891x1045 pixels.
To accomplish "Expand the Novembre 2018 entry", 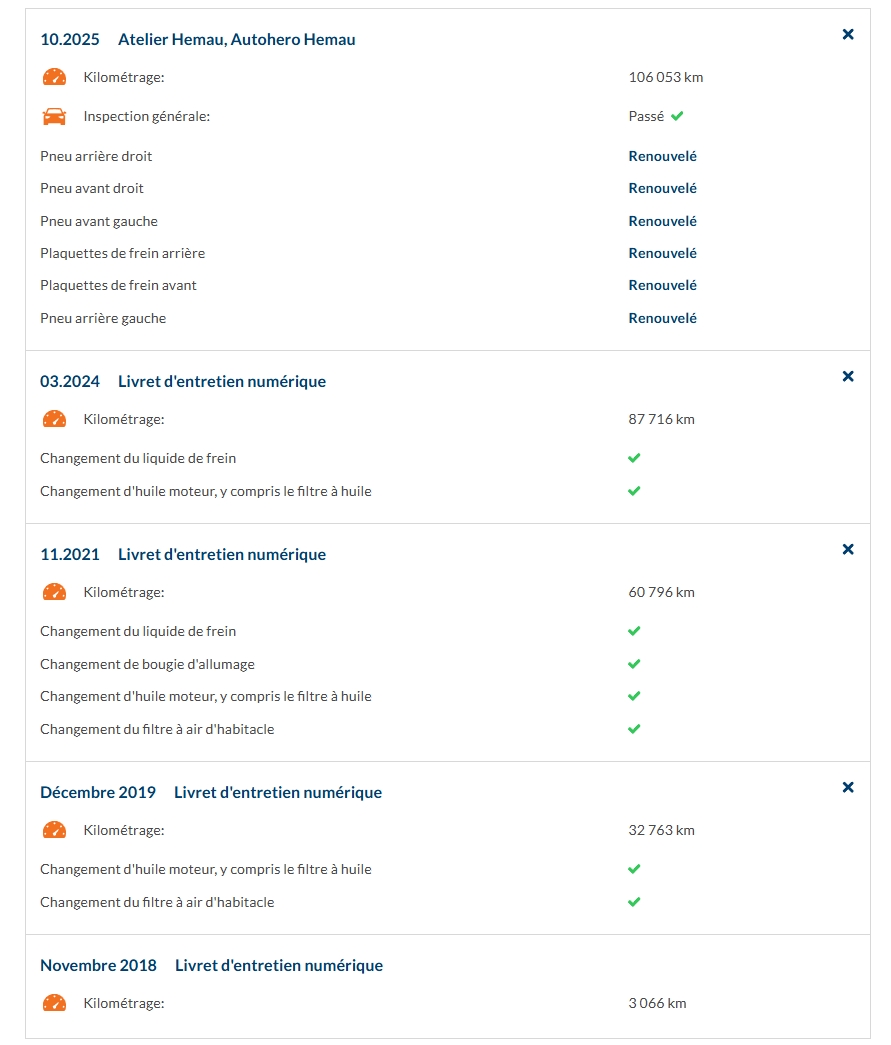I will (x=278, y=965).
